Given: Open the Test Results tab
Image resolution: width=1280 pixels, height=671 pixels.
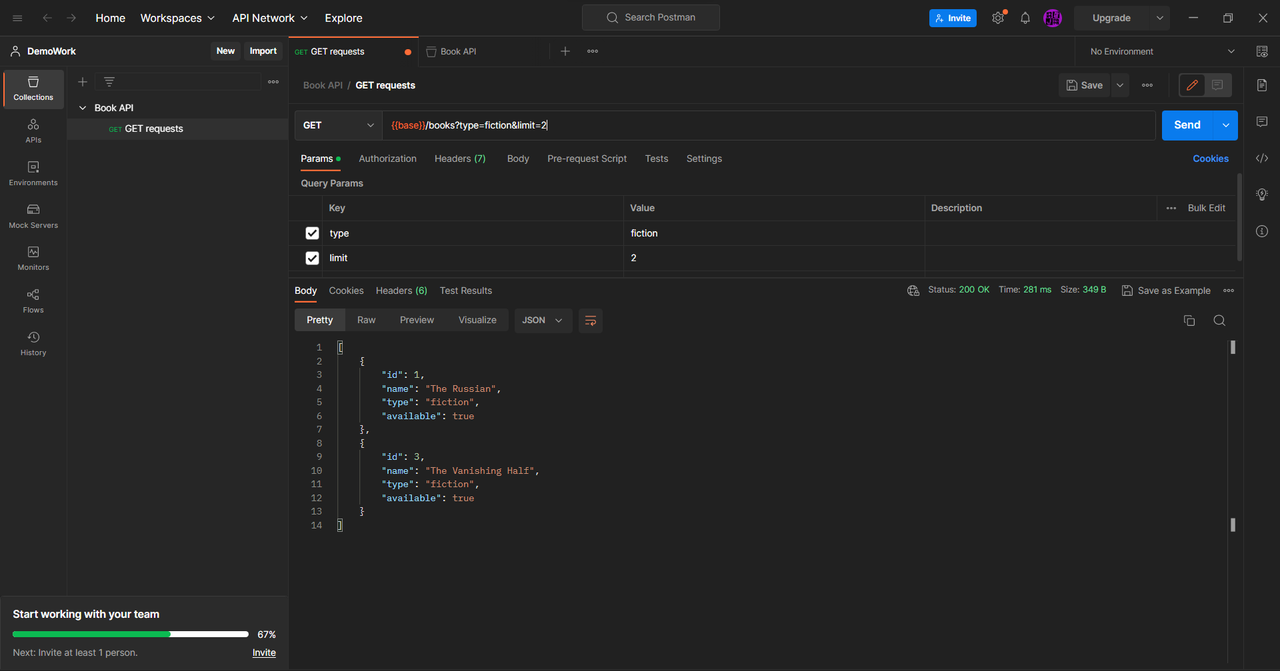Looking at the screenshot, I should click(466, 290).
